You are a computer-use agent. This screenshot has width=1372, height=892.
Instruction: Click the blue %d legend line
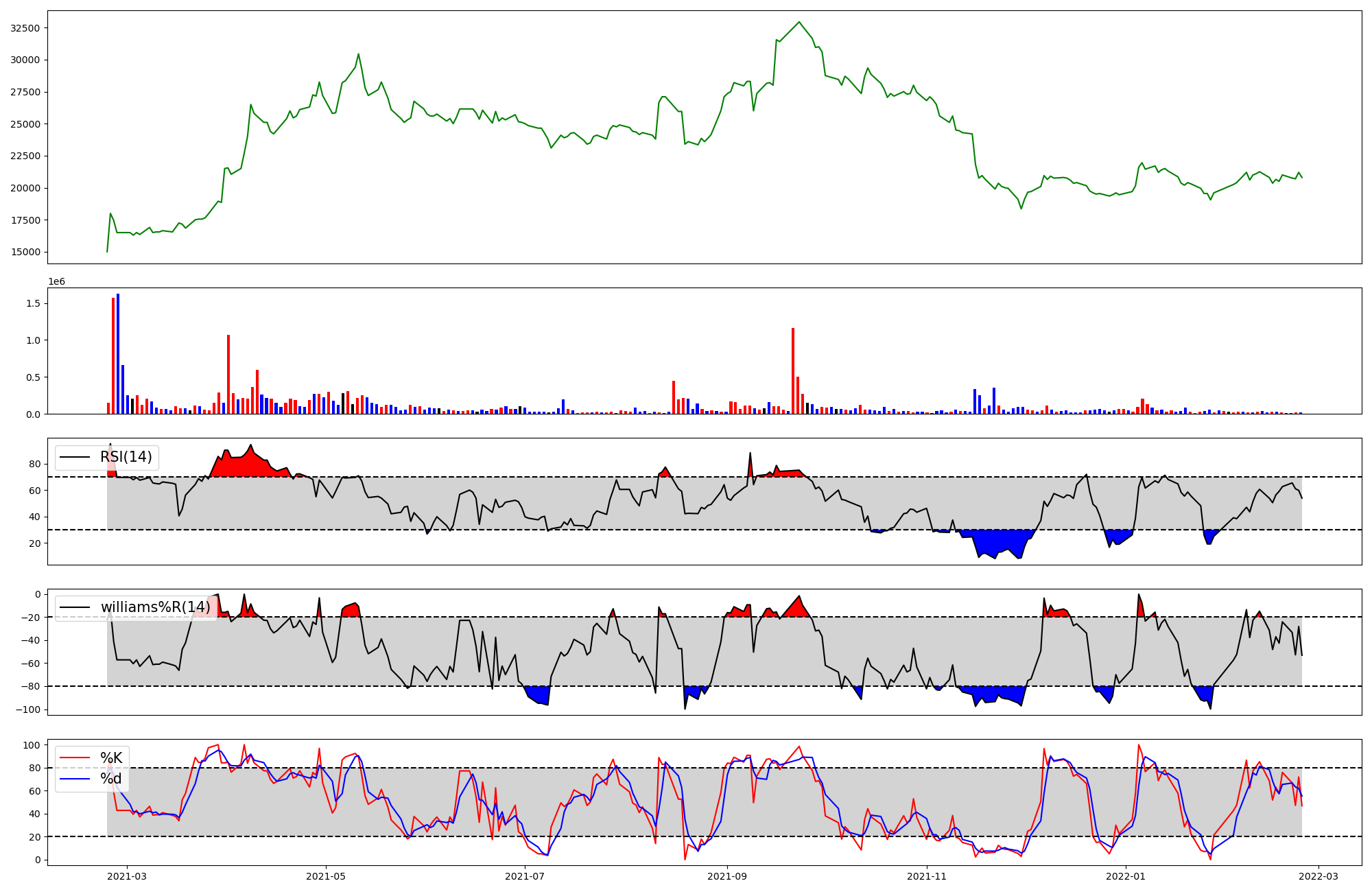click(x=75, y=779)
